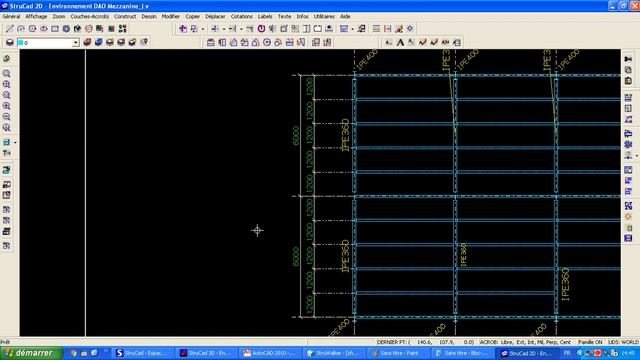
Task: Open the Infos menu
Action: pyautogui.click(x=302, y=16)
